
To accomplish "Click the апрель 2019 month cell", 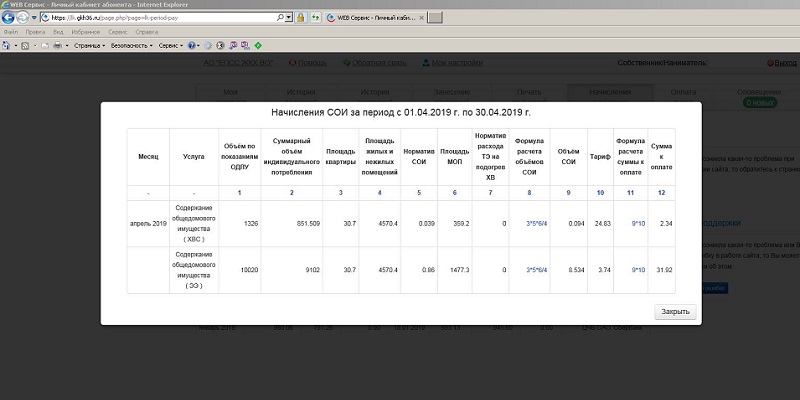I will point(148,223).
